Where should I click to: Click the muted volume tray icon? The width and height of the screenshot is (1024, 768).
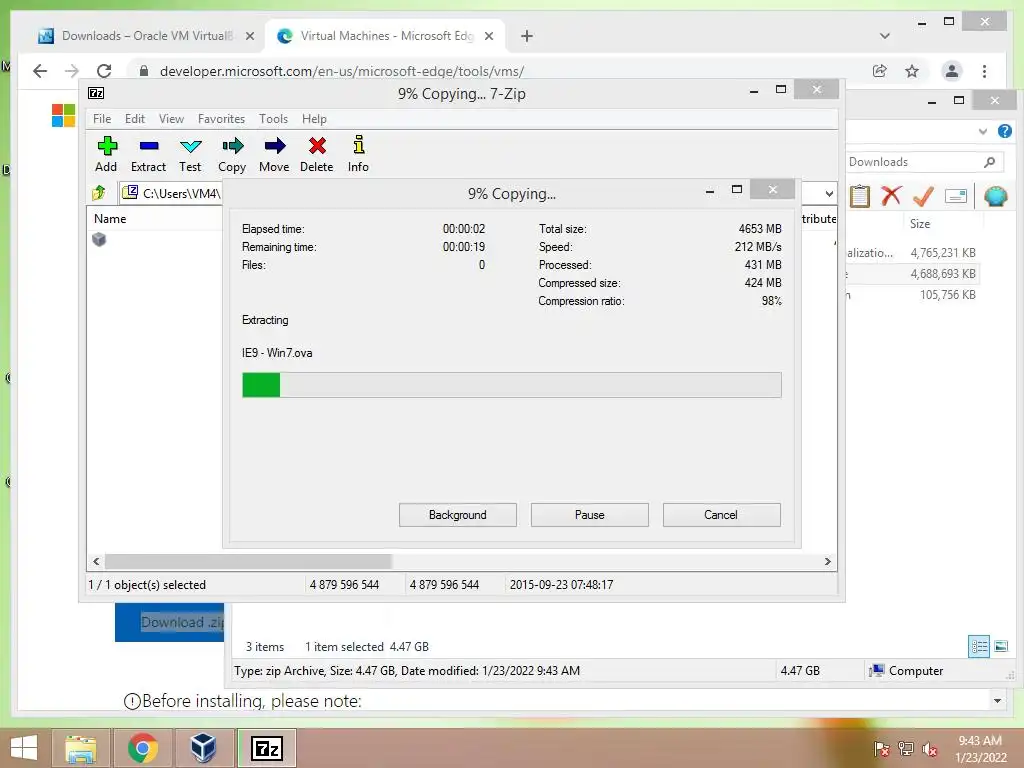[x=929, y=749]
